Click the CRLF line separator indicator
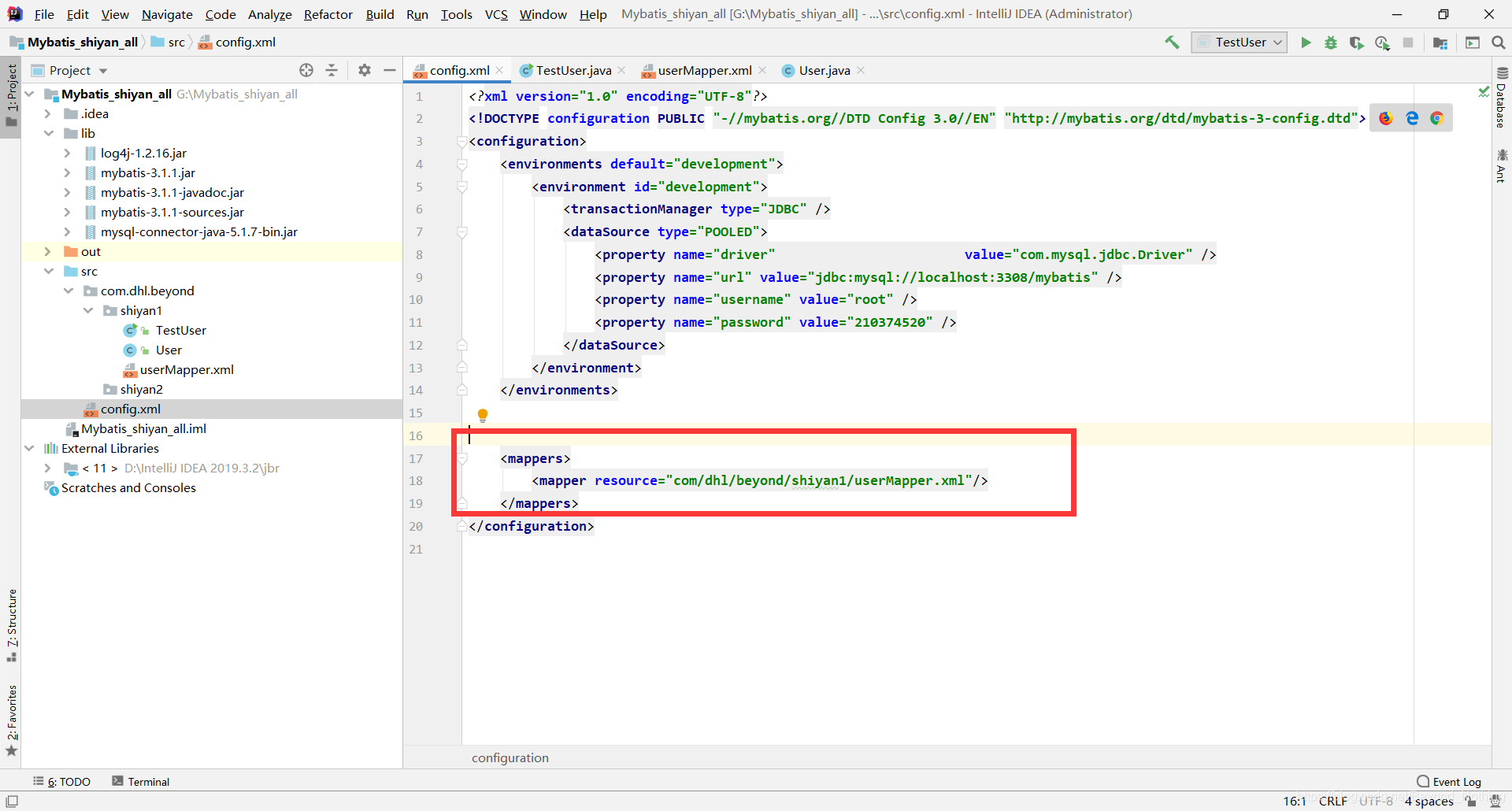The height and width of the screenshot is (811, 1512). [x=1332, y=801]
